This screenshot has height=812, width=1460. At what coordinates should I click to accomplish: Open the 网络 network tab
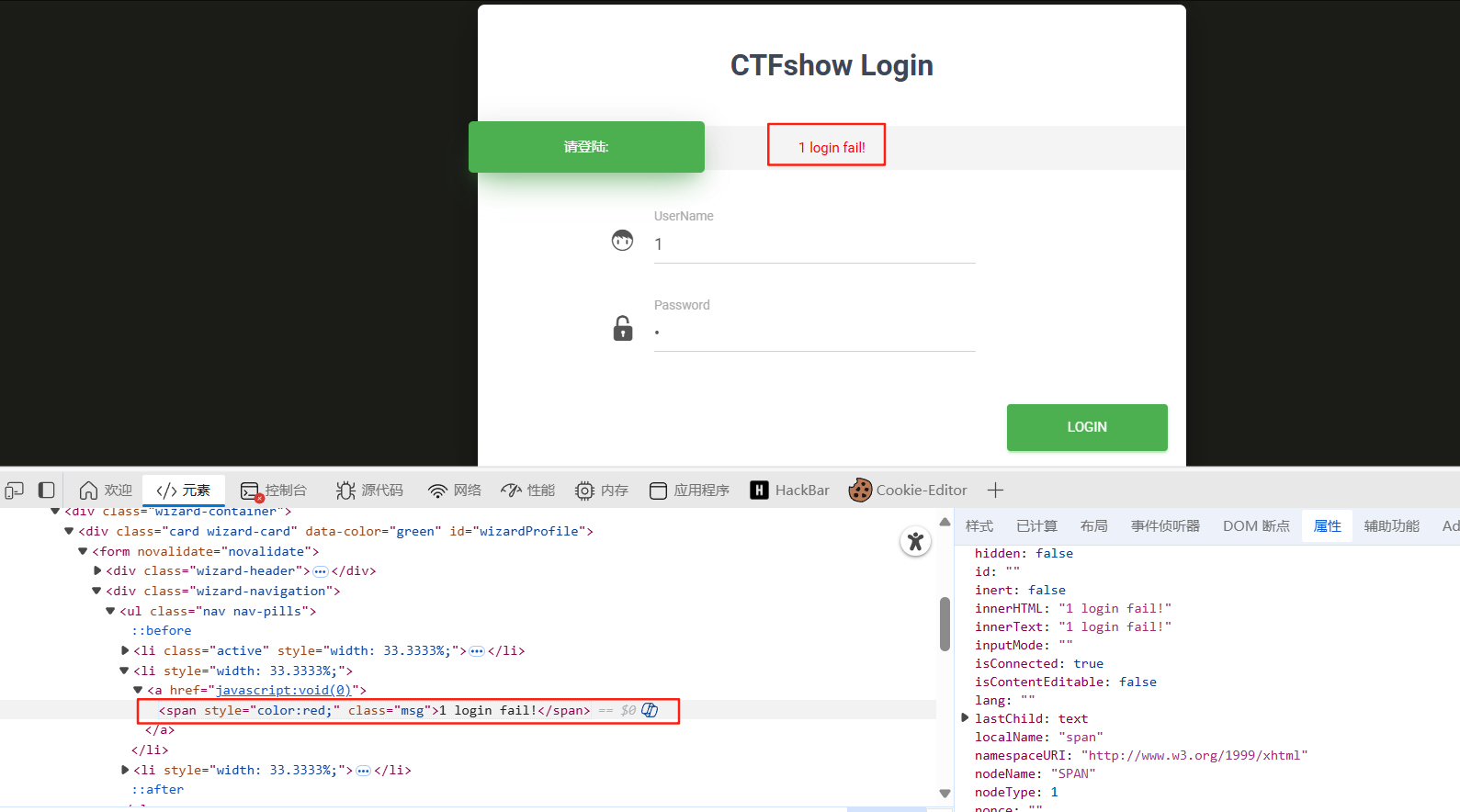(x=455, y=491)
